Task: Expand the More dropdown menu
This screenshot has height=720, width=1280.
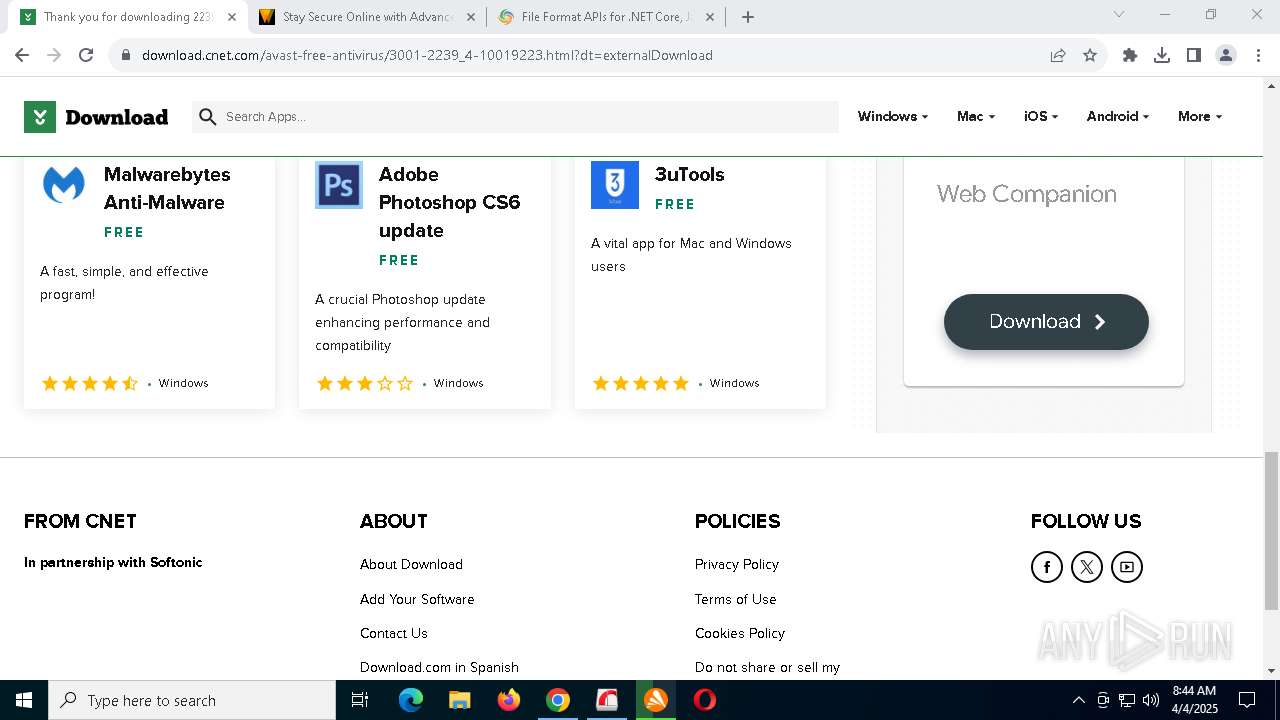Action: click(1200, 117)
